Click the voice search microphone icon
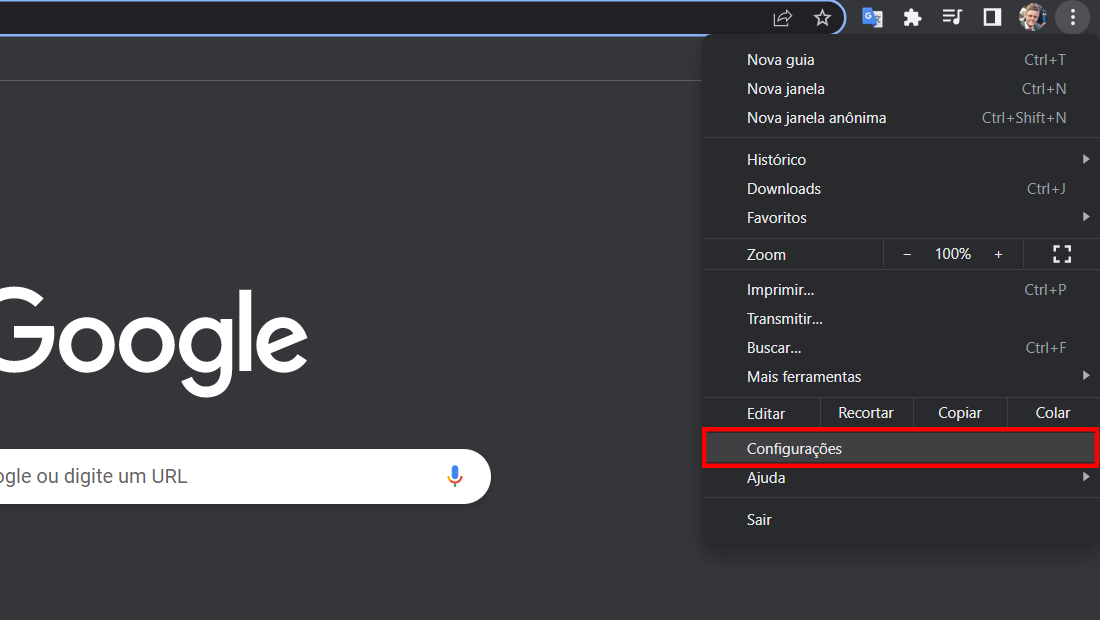This screenshot has height=620, width=1100. tap(455, 476)
